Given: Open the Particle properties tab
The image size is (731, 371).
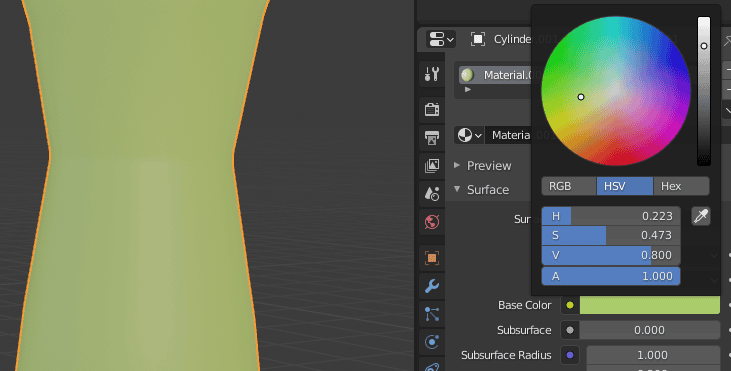Looking at the screenshot, I should 432,314.
